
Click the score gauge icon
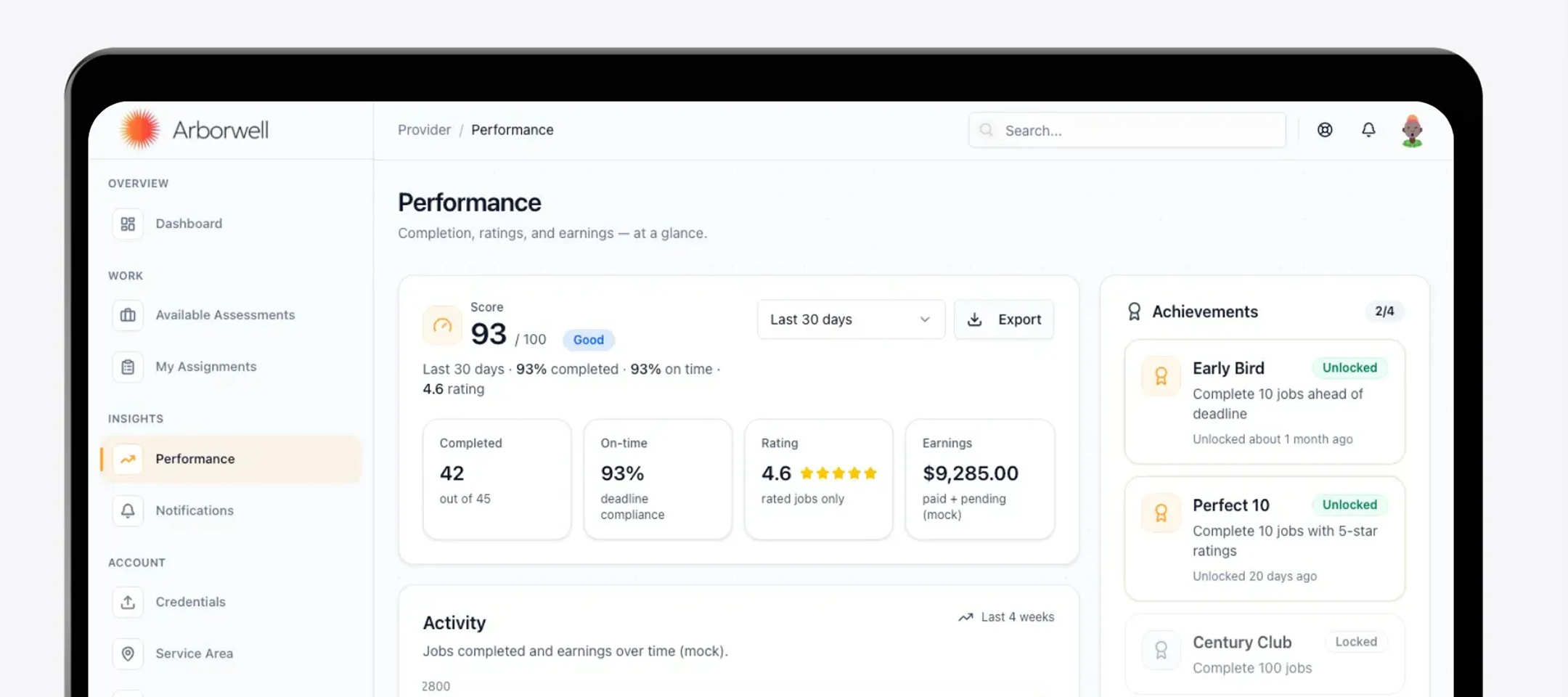442,325
